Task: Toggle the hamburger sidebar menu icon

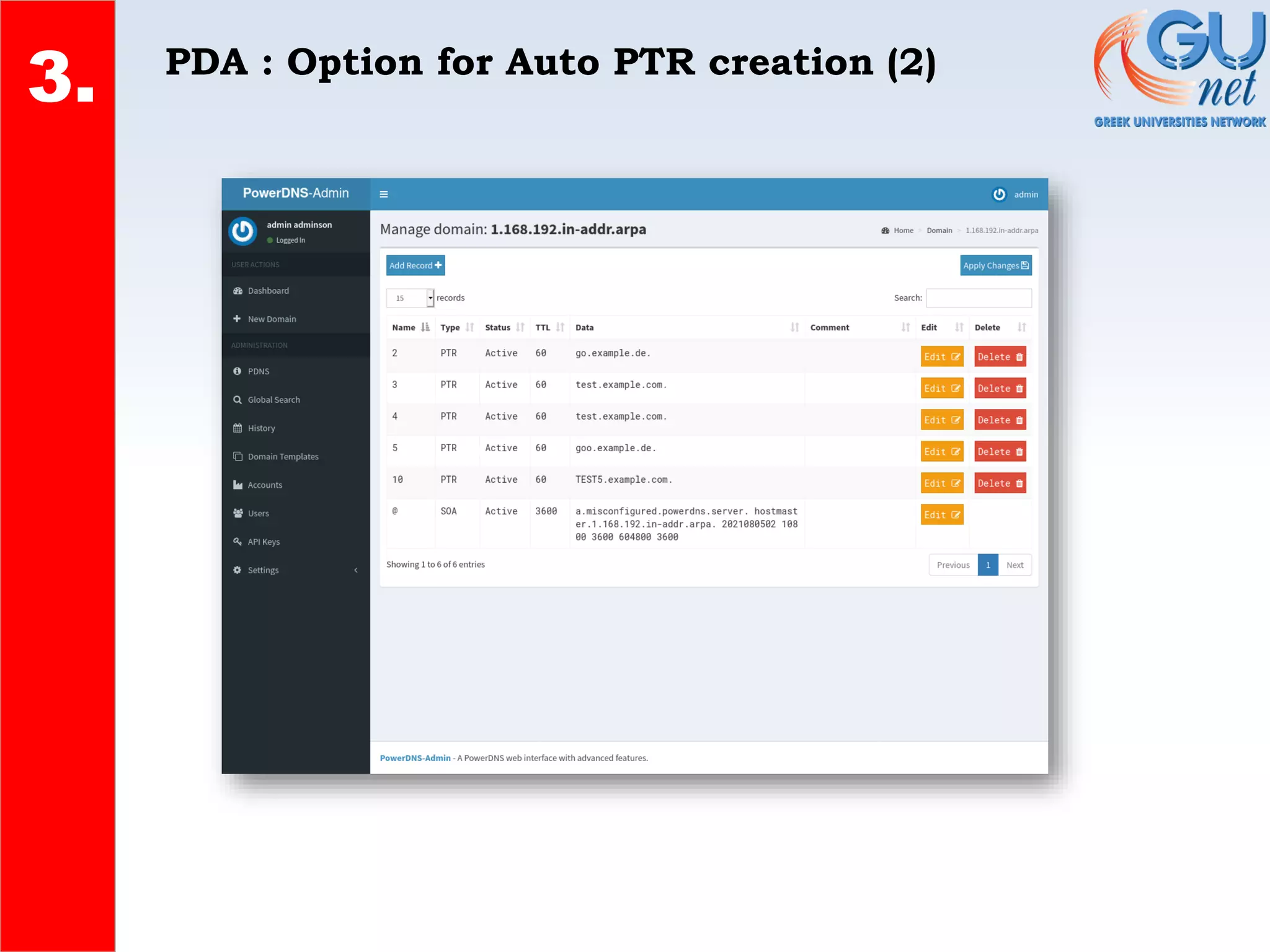Action: coord(384,194)
